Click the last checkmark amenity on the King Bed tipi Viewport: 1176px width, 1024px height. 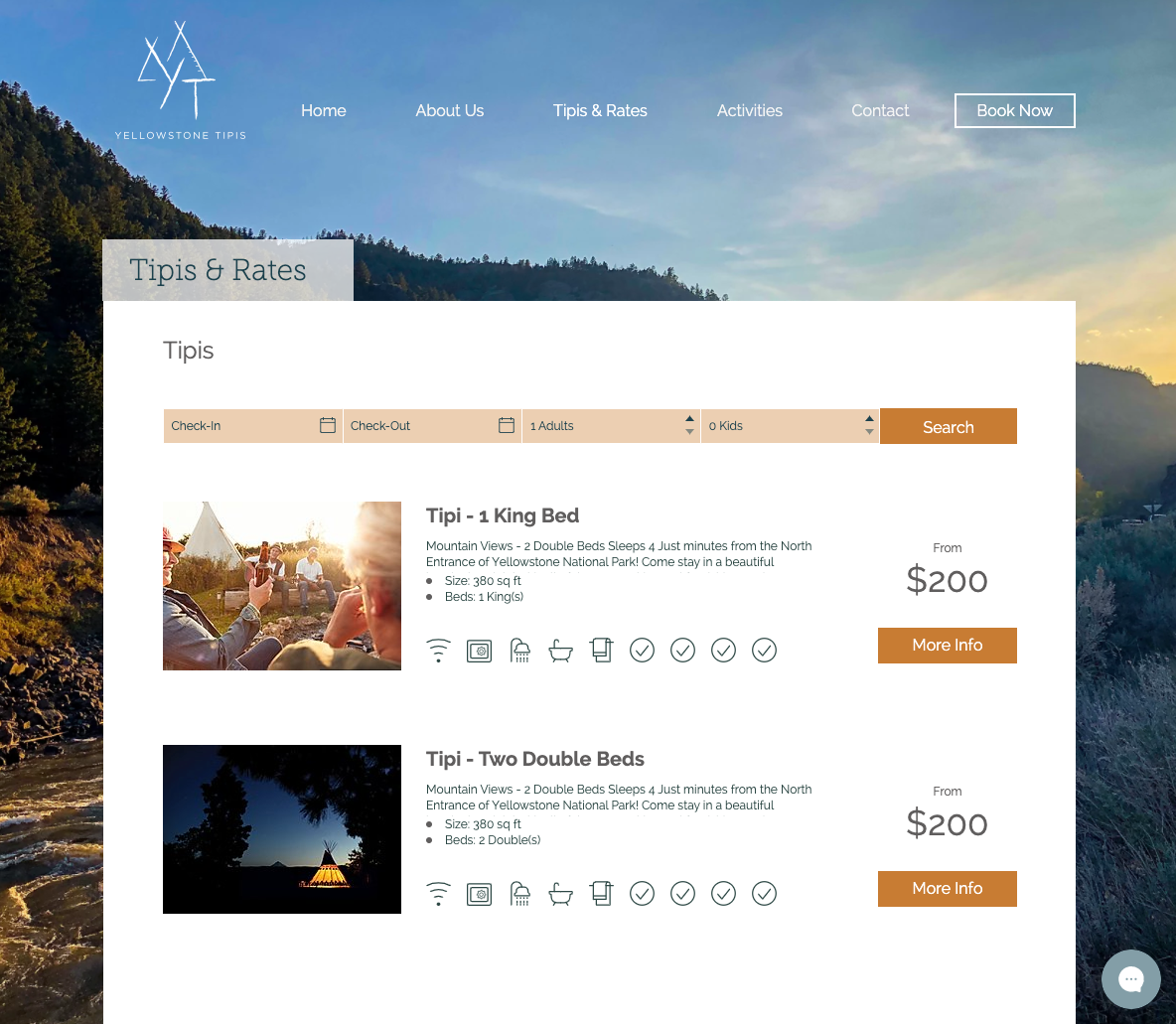764,651
